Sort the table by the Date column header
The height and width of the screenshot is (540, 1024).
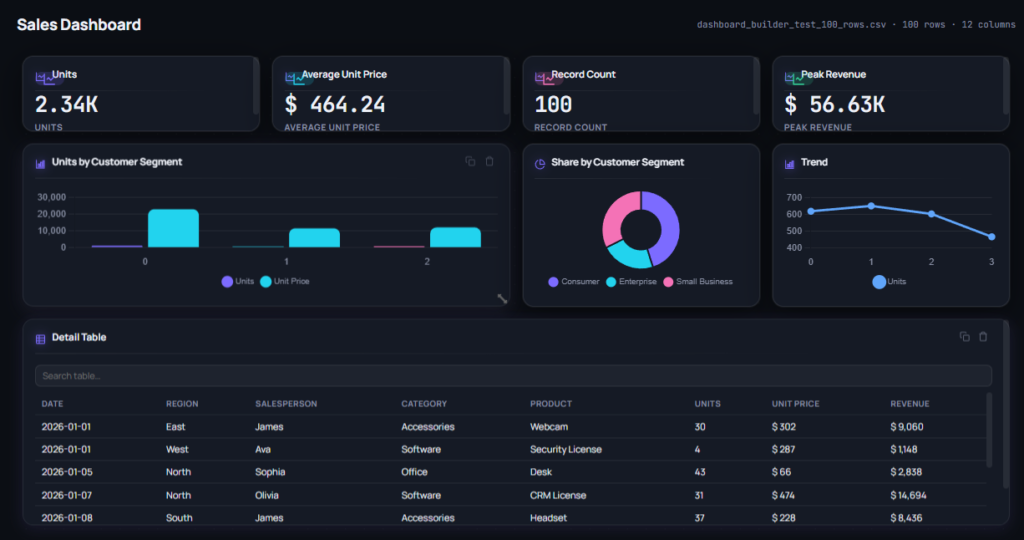pos(52,404)
